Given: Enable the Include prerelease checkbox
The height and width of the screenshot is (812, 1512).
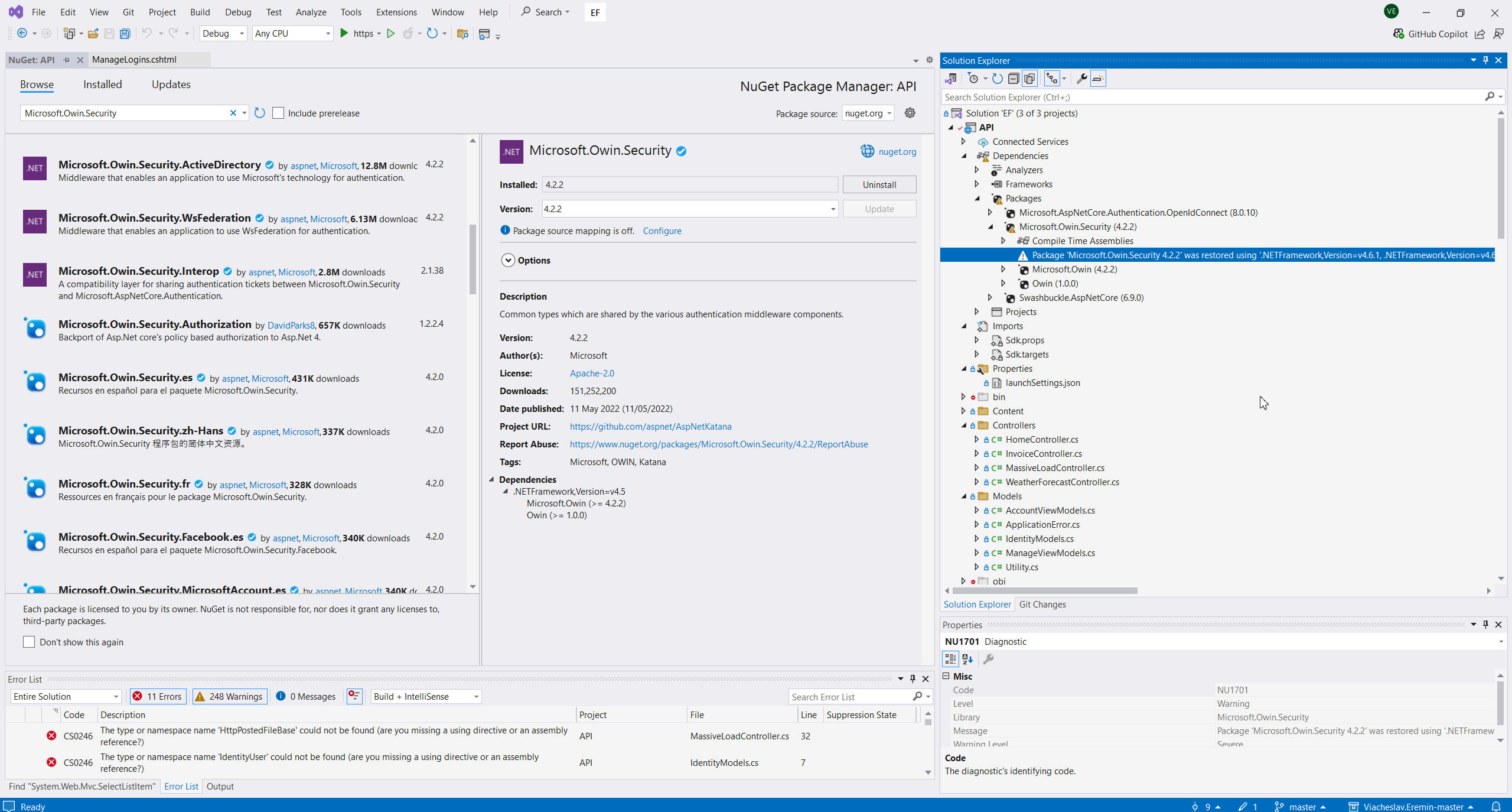Looking at the screenshot, I should click(278, 113).
